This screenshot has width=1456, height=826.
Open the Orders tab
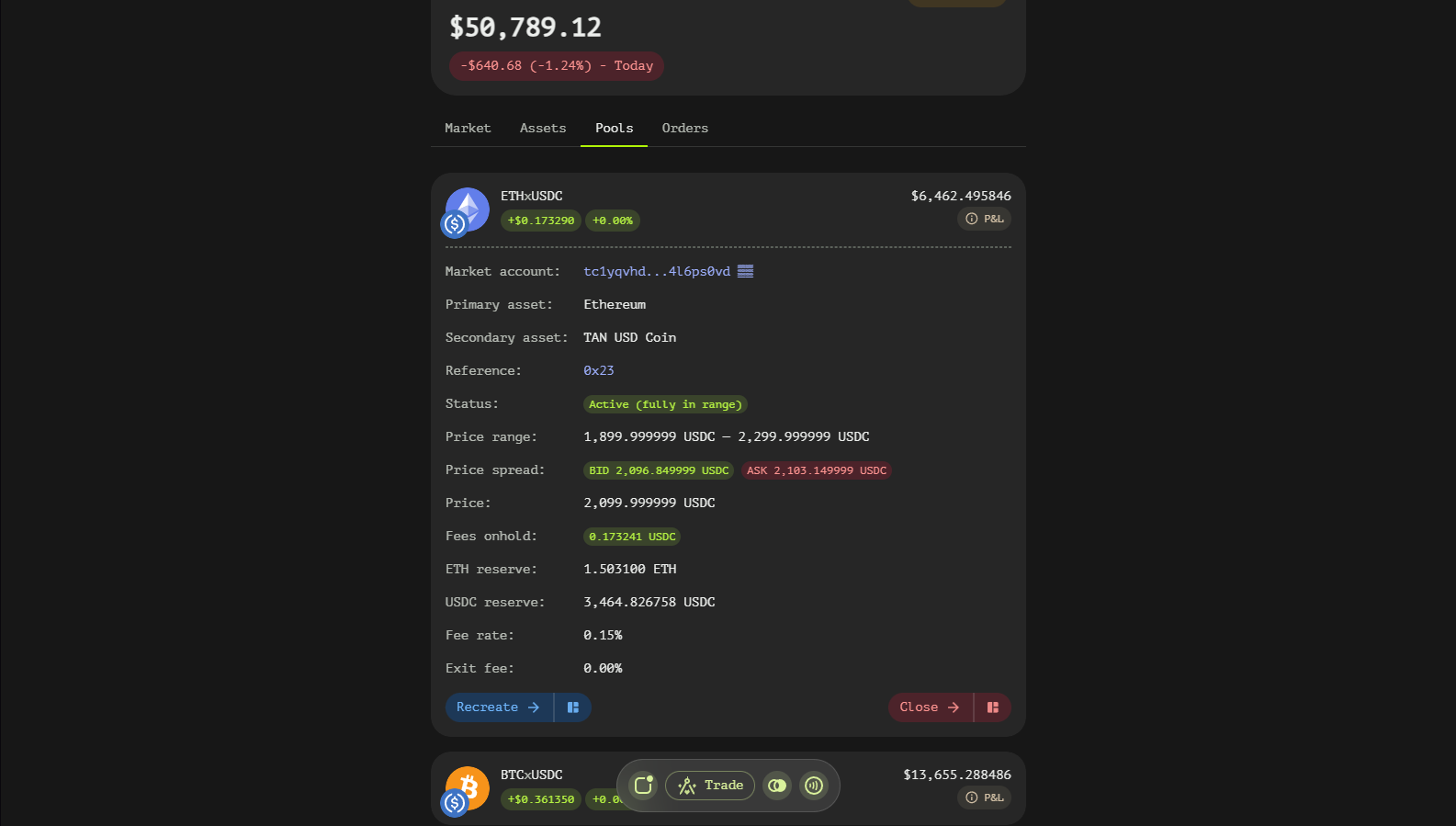pos(684,129)
